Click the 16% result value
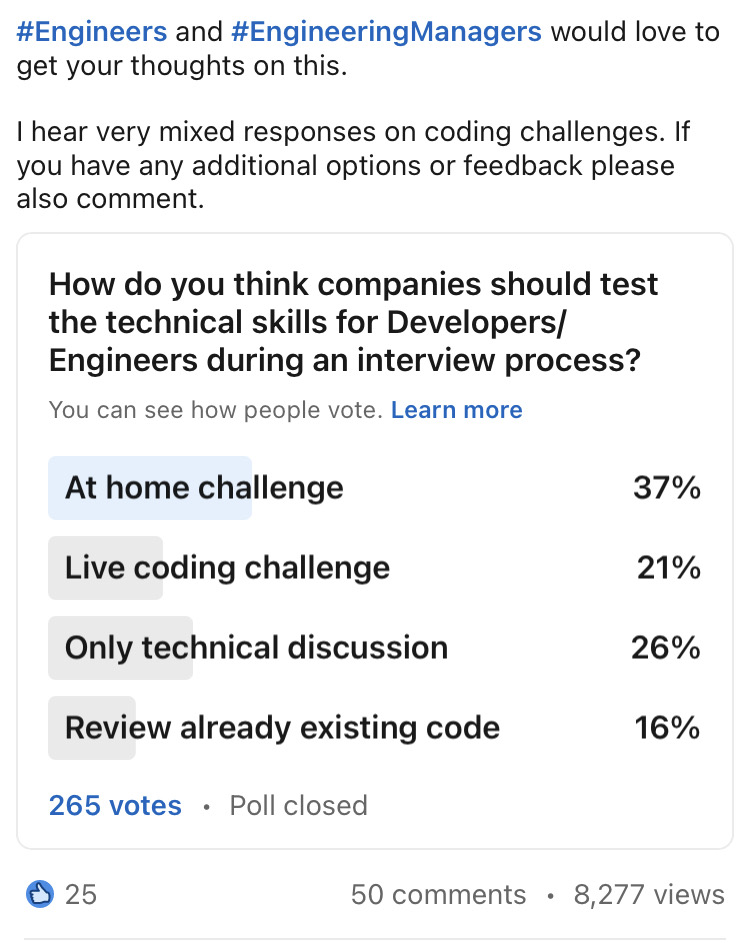 [x=668, y=728]
